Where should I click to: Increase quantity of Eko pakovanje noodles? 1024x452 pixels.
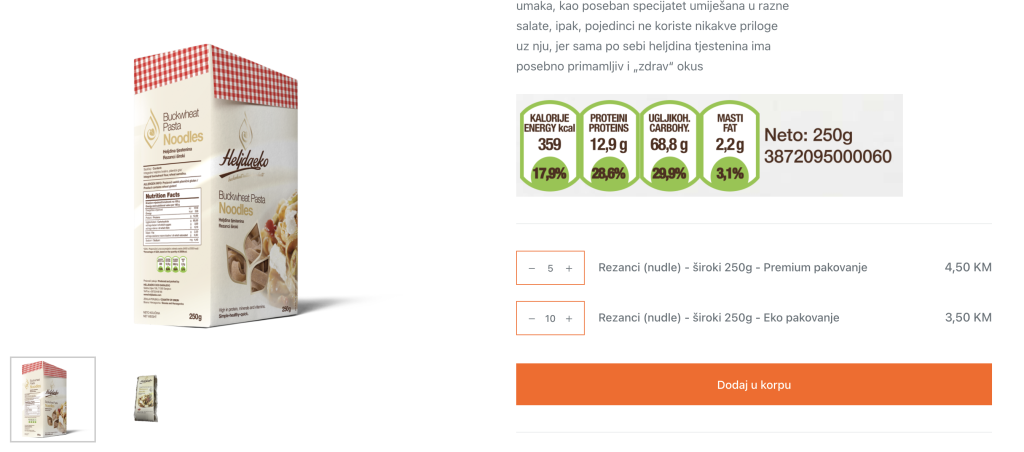click(569, 319)
